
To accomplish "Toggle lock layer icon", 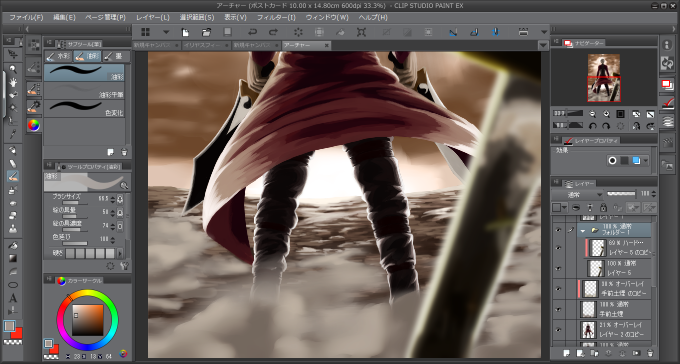I will point(603,207).
